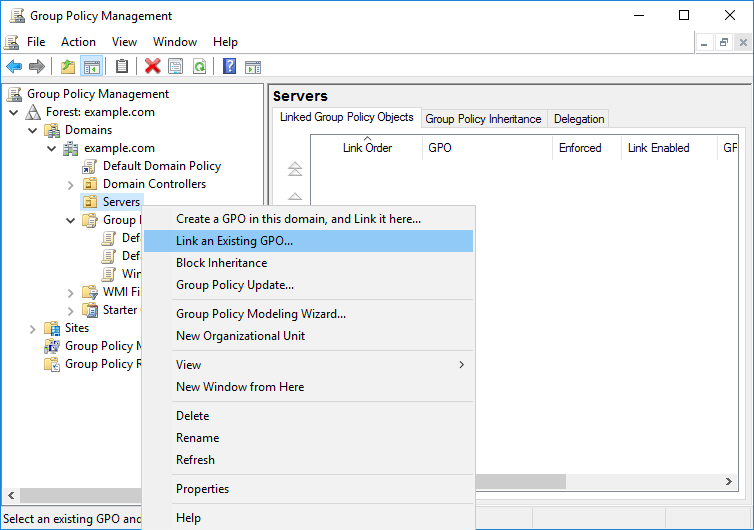The width and height of the screenshot is (754, 530).
Task: Click the red X Delete toolbar icon
Action: 152,66
